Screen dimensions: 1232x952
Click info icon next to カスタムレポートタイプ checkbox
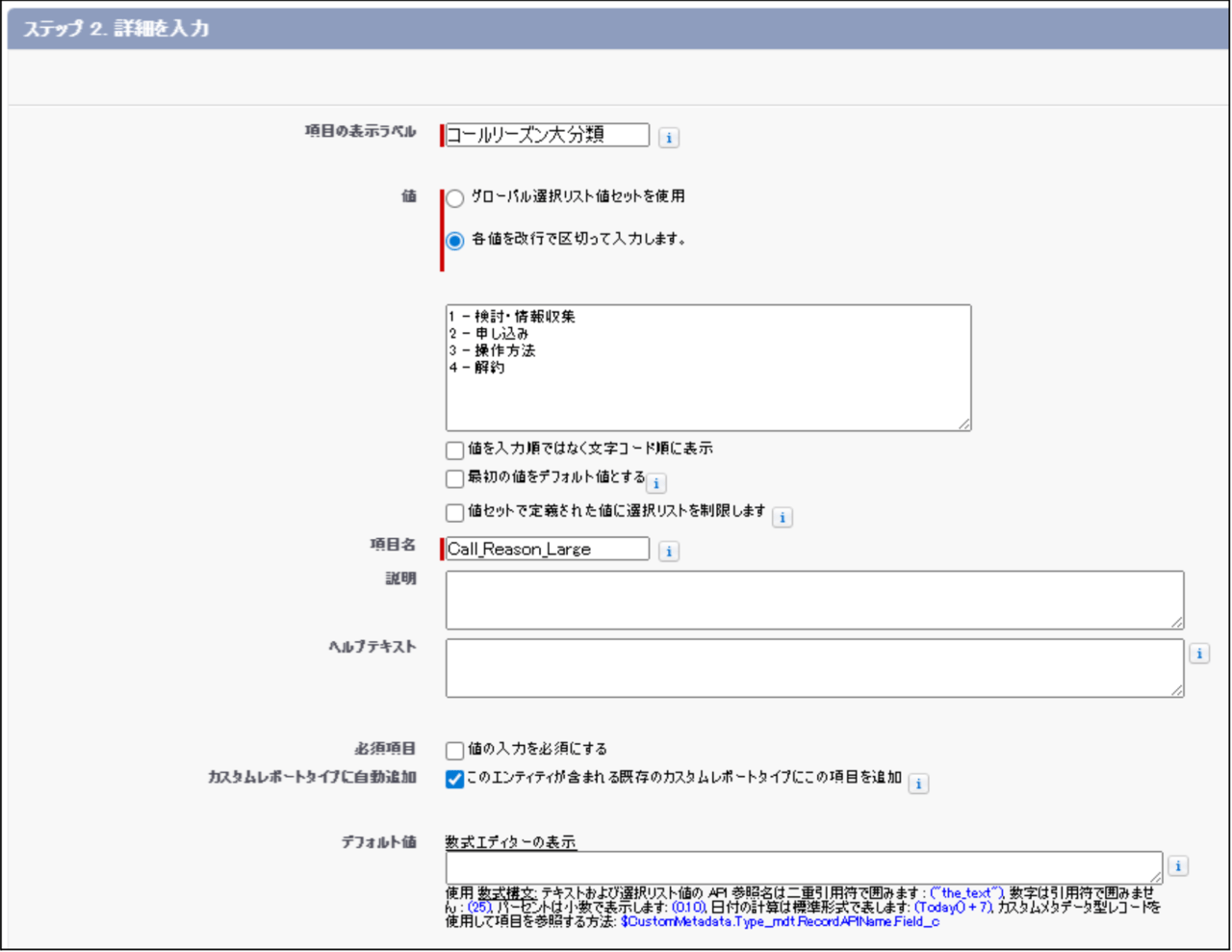click(919, 784)
